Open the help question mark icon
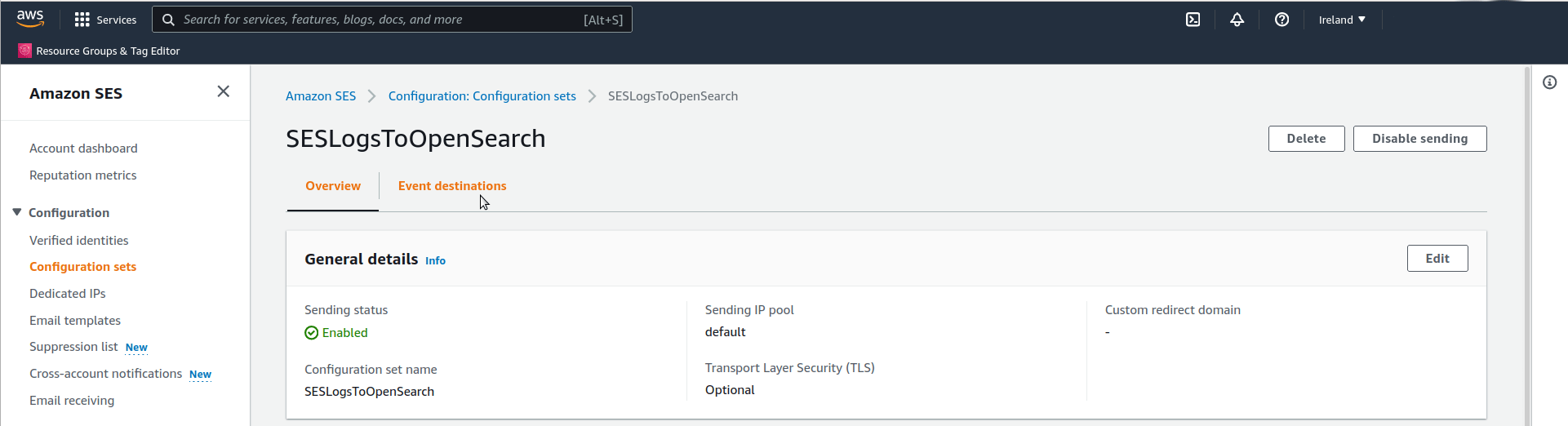Screen dimensions: 1568x426 point(1281,20)
